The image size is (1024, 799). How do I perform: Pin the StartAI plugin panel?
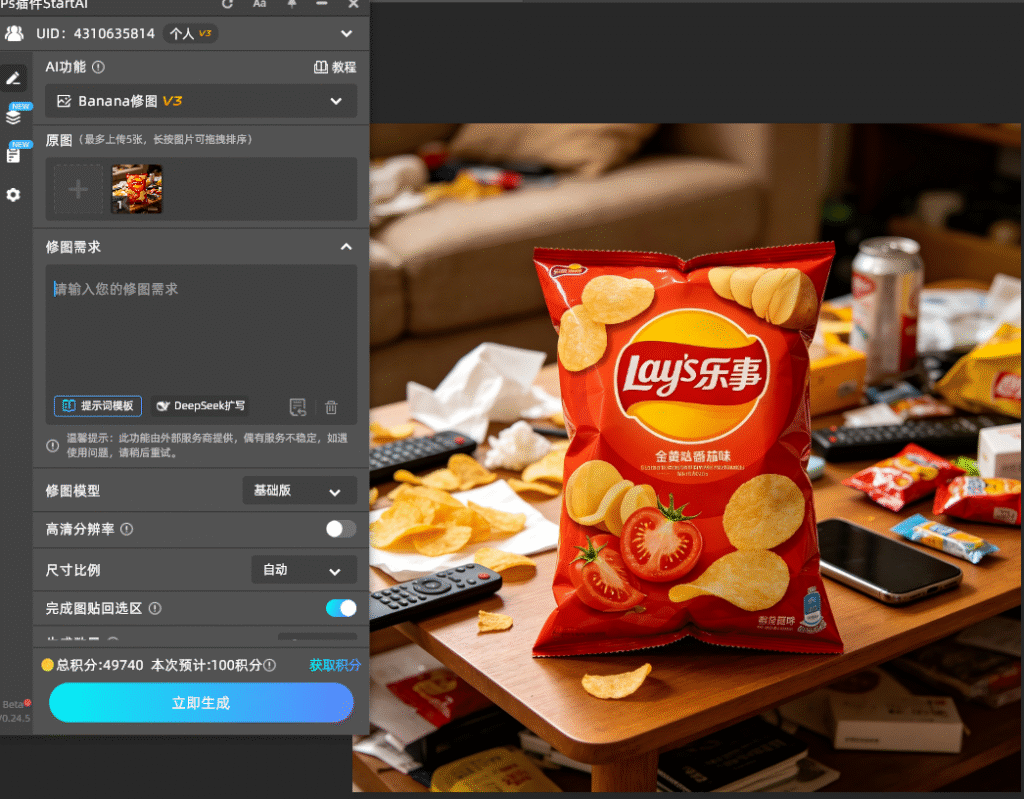click(x=292, y=4)
